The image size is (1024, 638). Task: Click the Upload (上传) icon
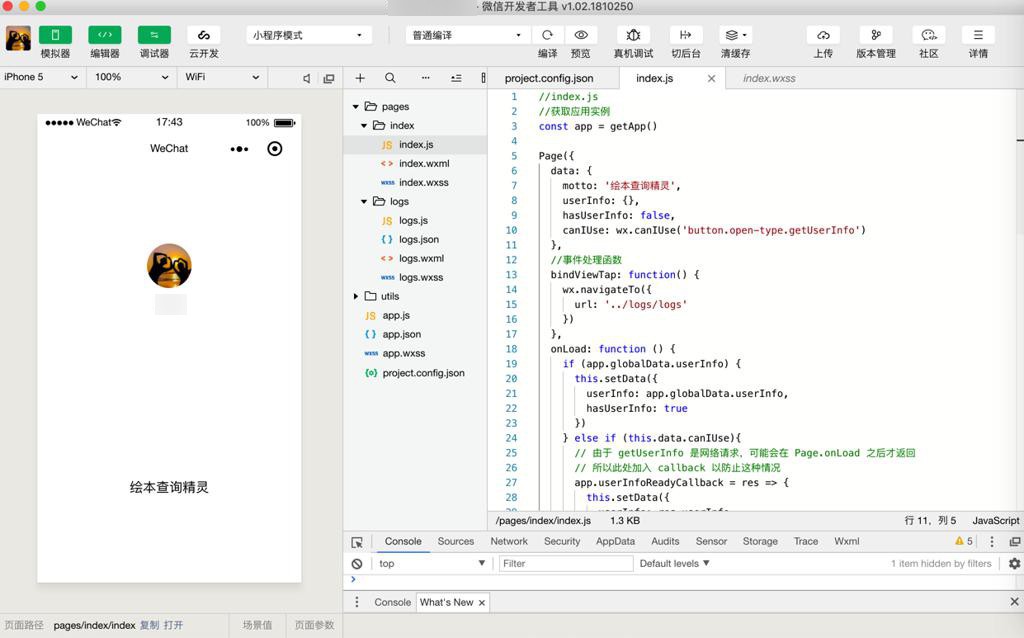point(823,35)
